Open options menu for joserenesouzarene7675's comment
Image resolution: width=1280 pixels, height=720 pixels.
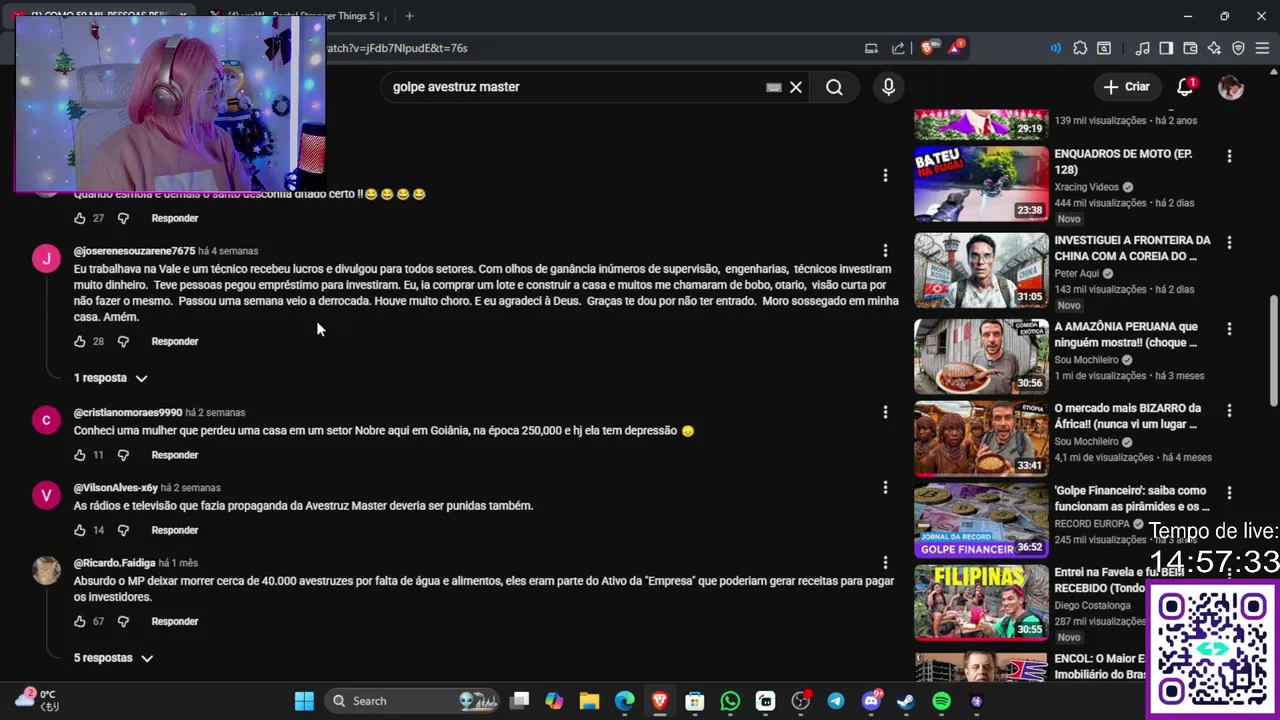pyautogui.click(x=885, y=250)
